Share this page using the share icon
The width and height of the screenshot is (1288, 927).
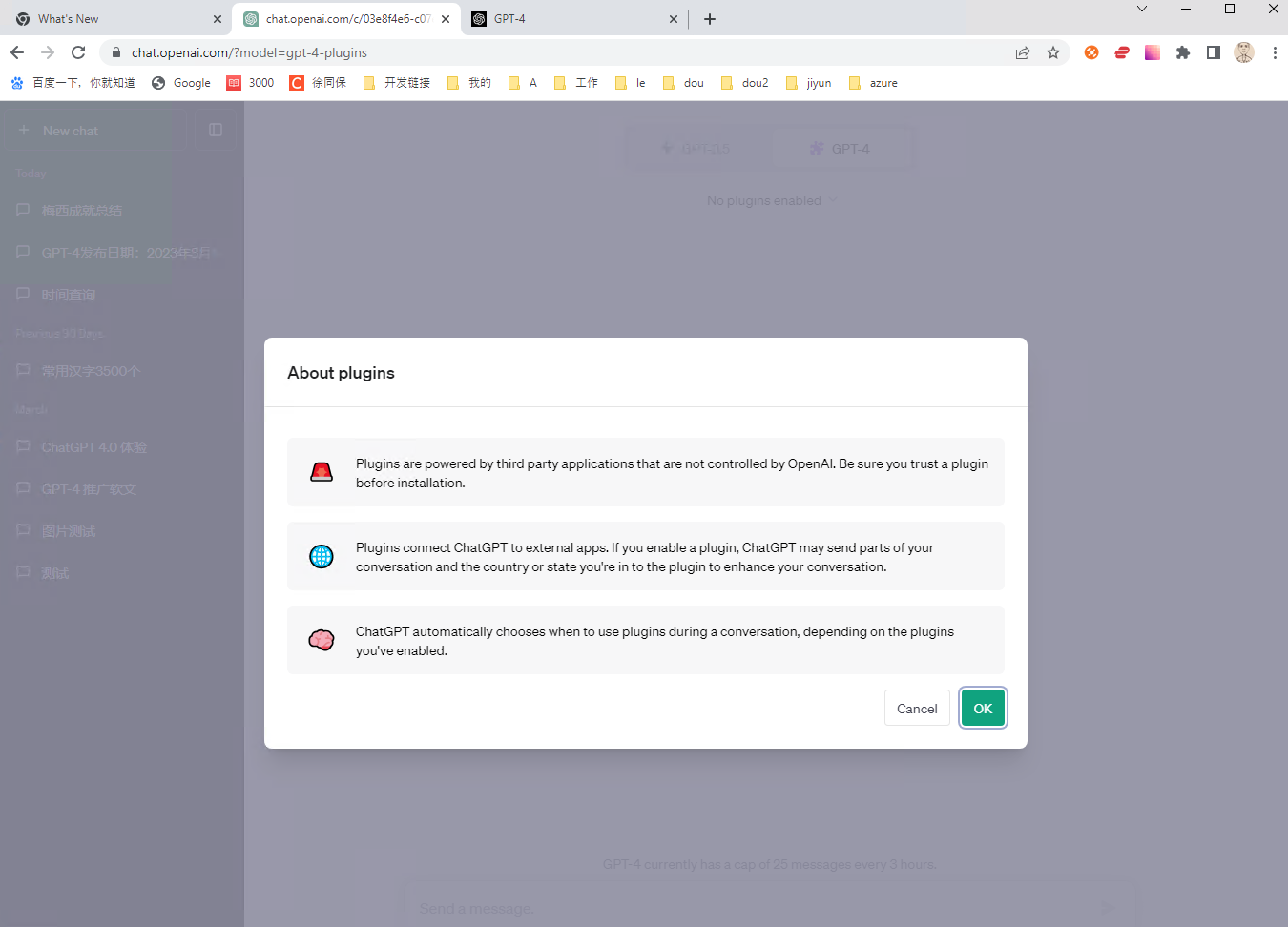click(x=1023, y=52)
